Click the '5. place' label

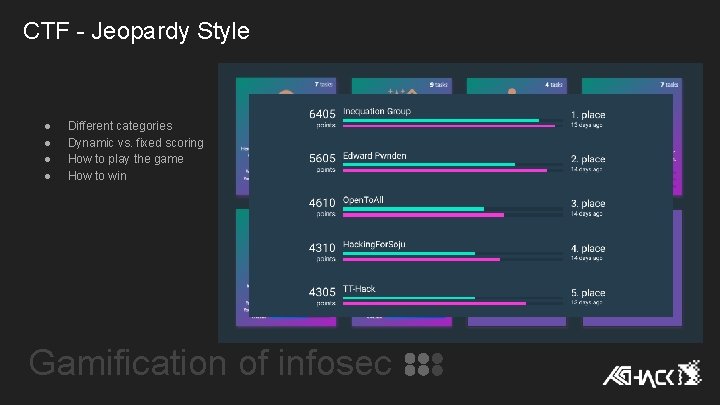588,292
